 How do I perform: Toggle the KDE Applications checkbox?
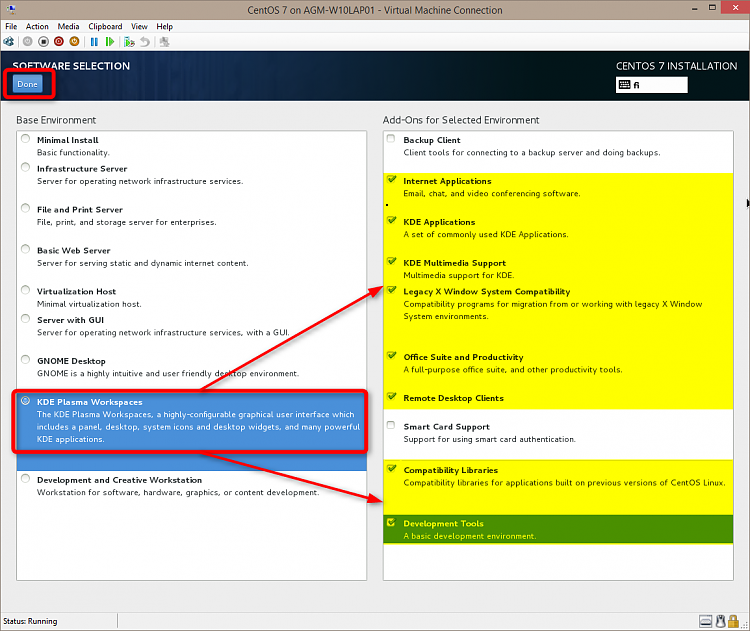(x=392, y=220)
